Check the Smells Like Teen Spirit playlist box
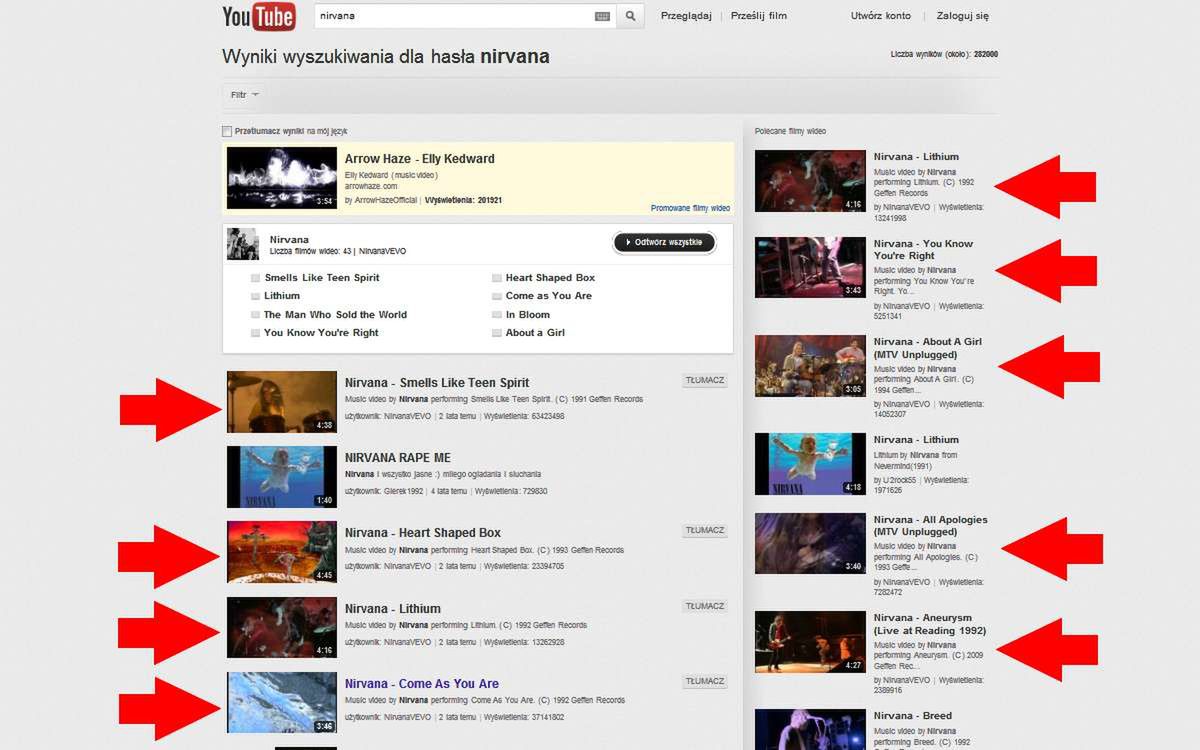The image size is (1200, 750). click(256, 278)
